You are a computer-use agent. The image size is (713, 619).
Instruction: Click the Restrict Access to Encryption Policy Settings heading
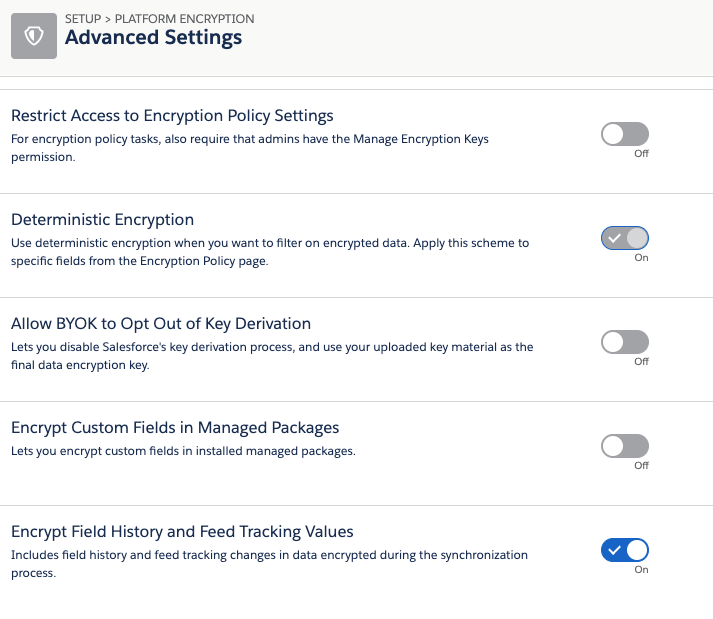[x=172, y=116]
